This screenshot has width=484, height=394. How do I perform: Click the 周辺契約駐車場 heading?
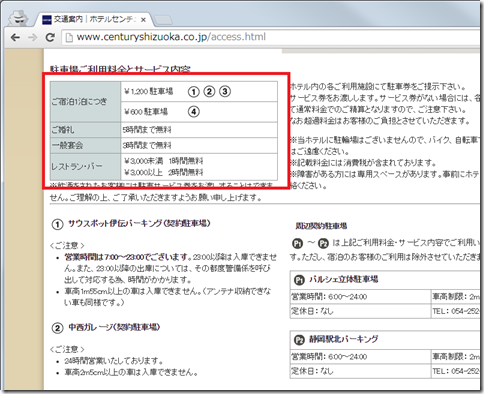[321, 226]
